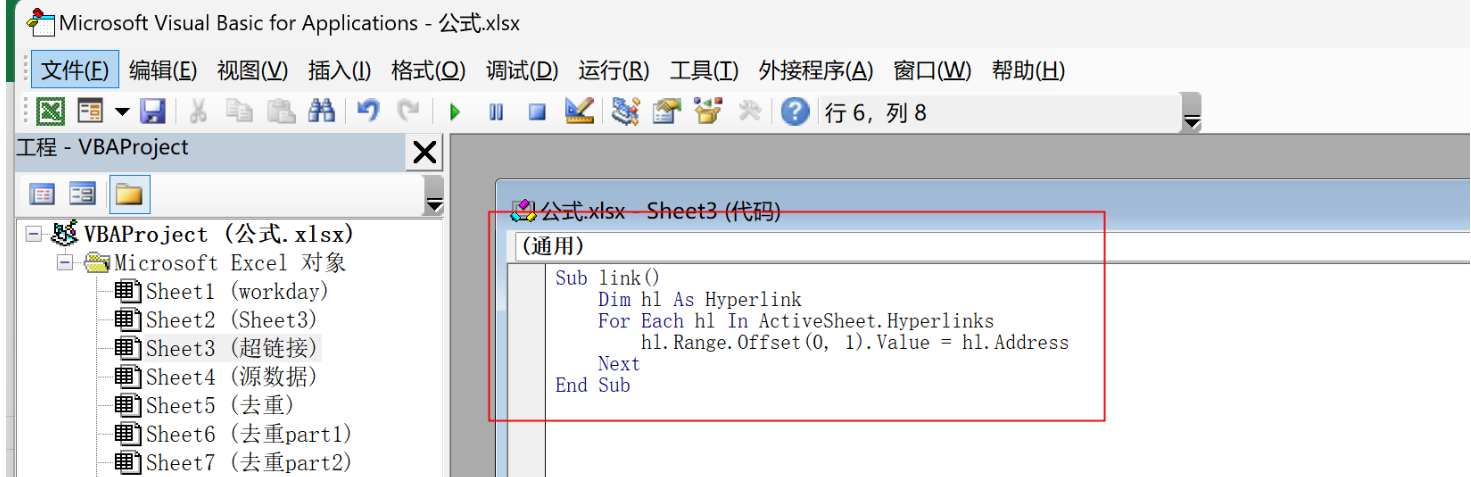Click the code window title 公式.xlsx - Sheet3 (代码)
Screen dimensions: 1471x477
[660, 211]
